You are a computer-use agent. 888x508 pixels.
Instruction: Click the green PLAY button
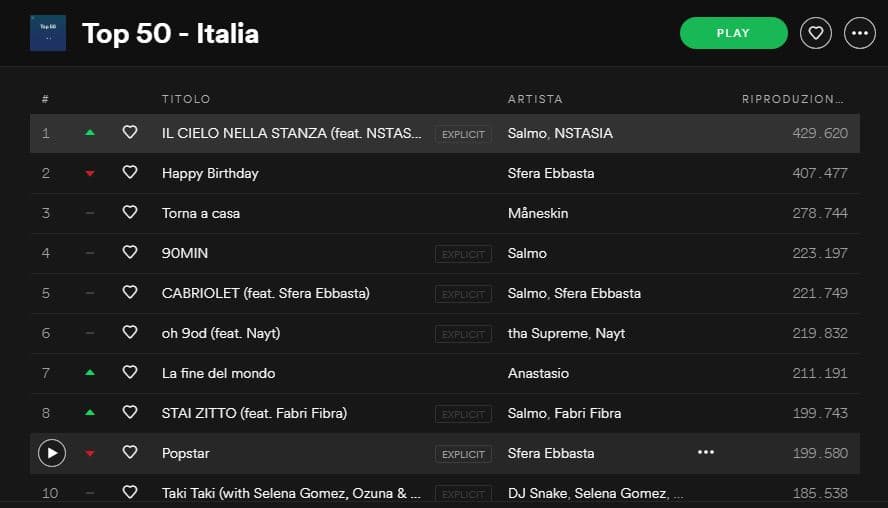(x=733, y=33)
